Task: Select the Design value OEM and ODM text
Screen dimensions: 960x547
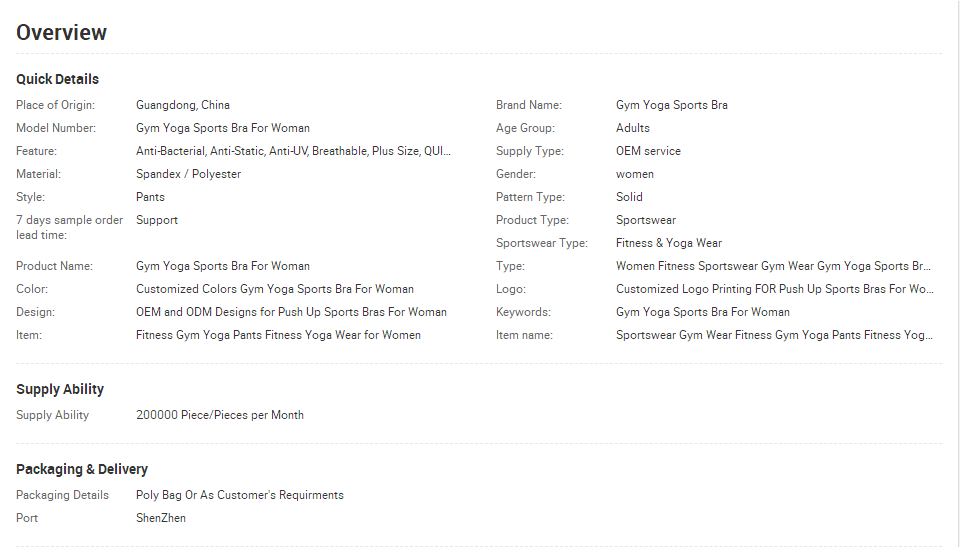Action: pyautogui.click(x=291, y=312)
